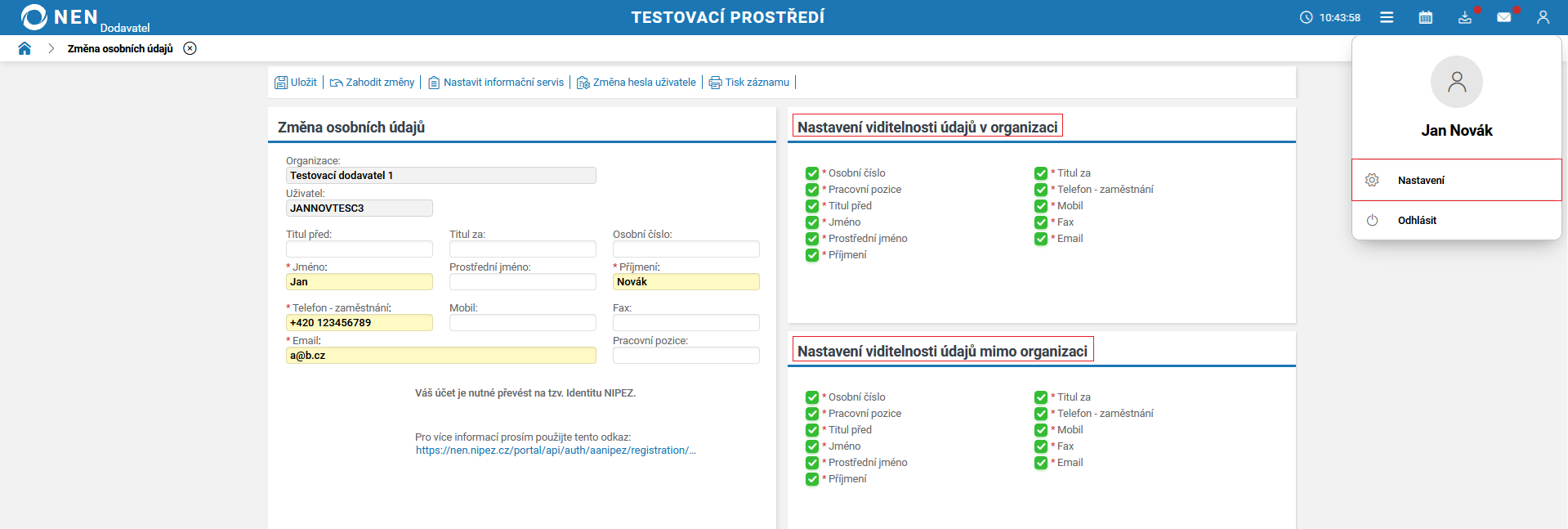Save changes with Uložit

tap(296, 83)
